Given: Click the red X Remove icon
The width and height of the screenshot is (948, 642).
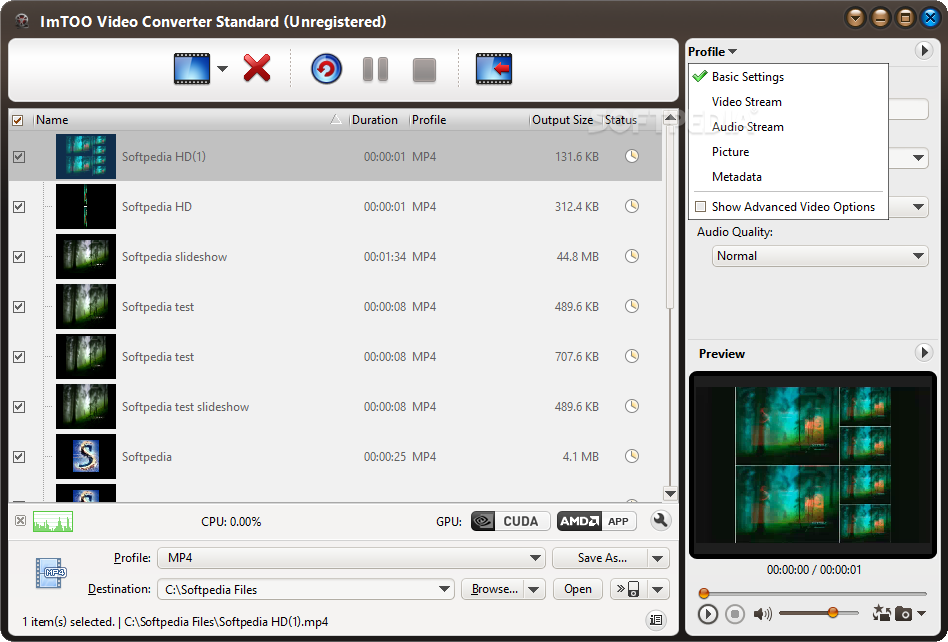Looking at the screenshot, I should pos(257,68).
